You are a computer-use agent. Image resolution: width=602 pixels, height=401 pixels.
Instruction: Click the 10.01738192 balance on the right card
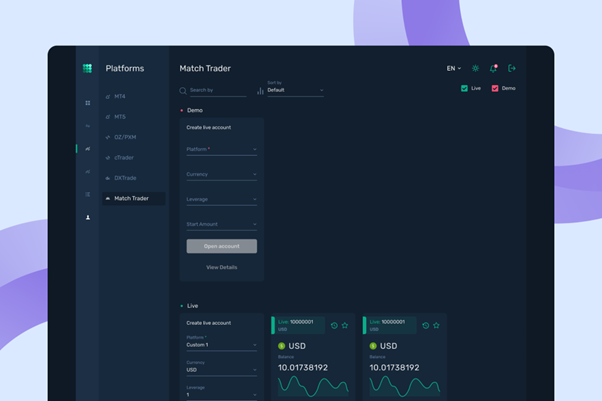[394, 368]
